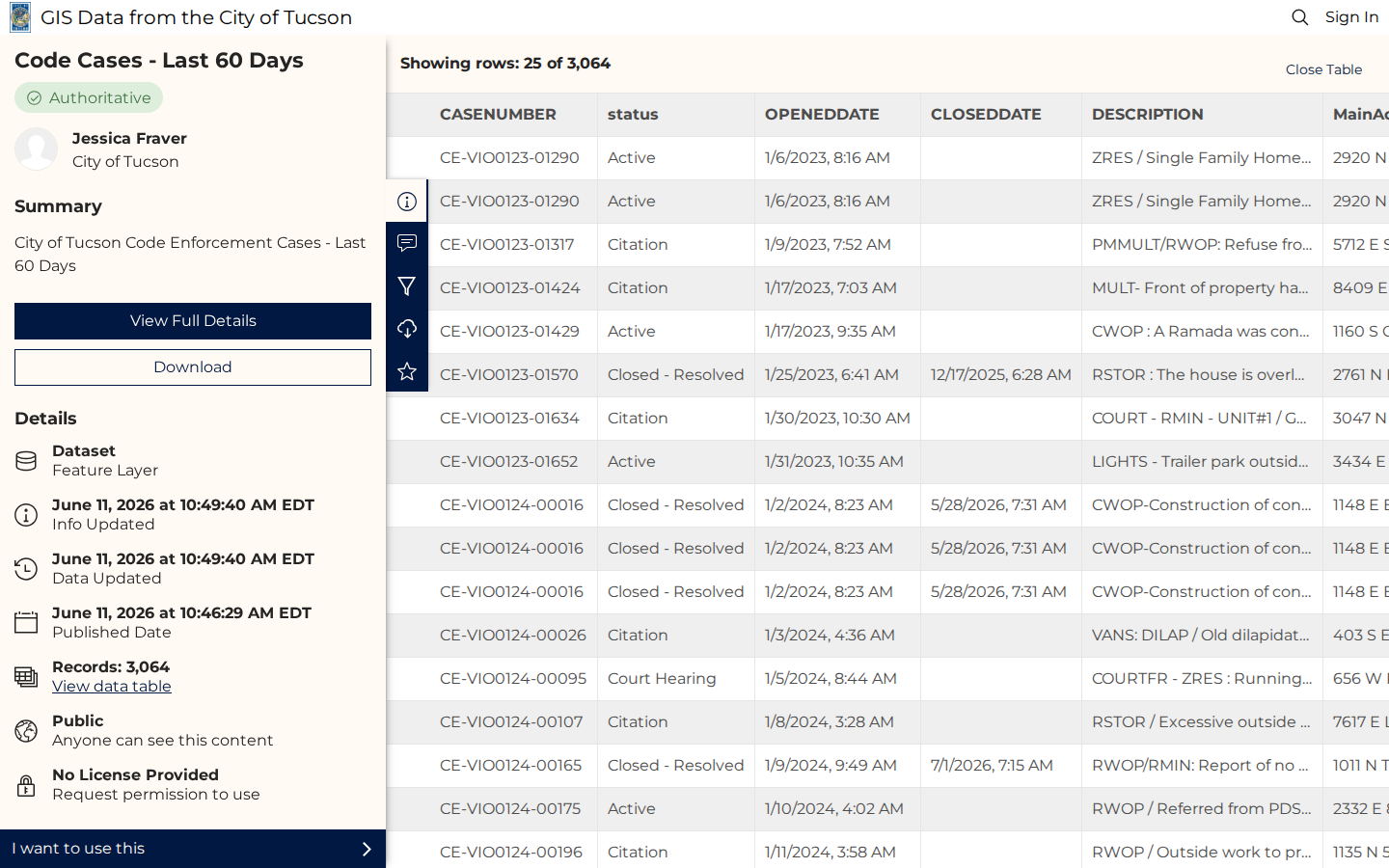1389x868 pixels.
Task: Select case number CE-VIO0124-00175
Action: pyautogui.click(x=510, y=809)
